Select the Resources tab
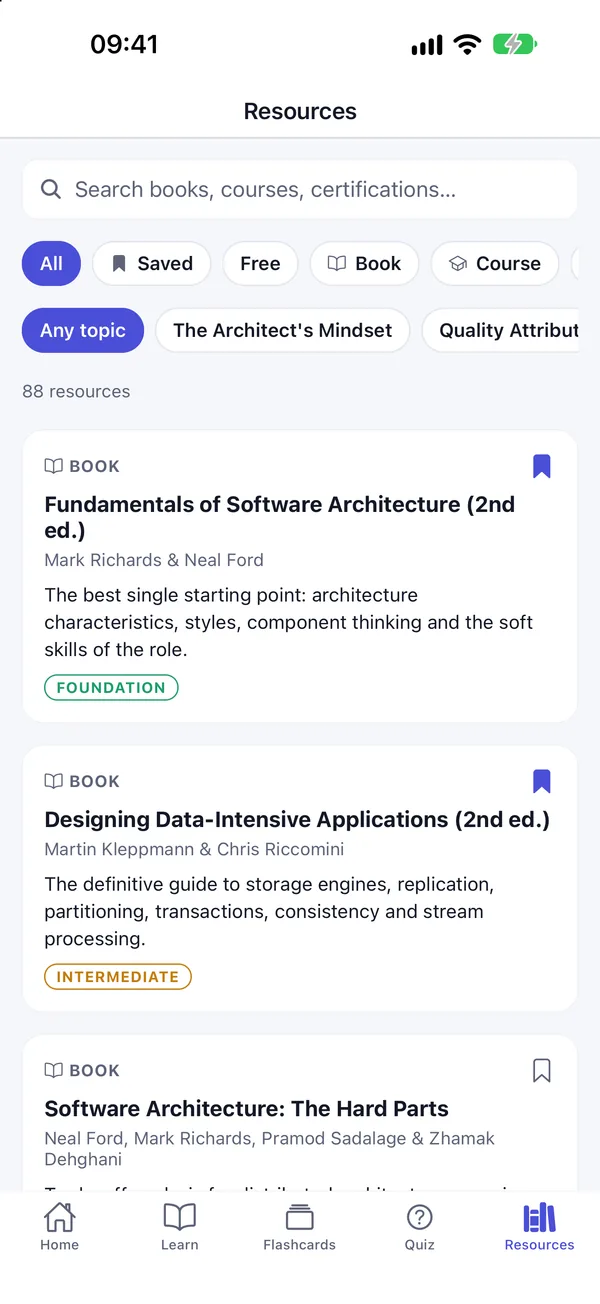 [539, 1226]
